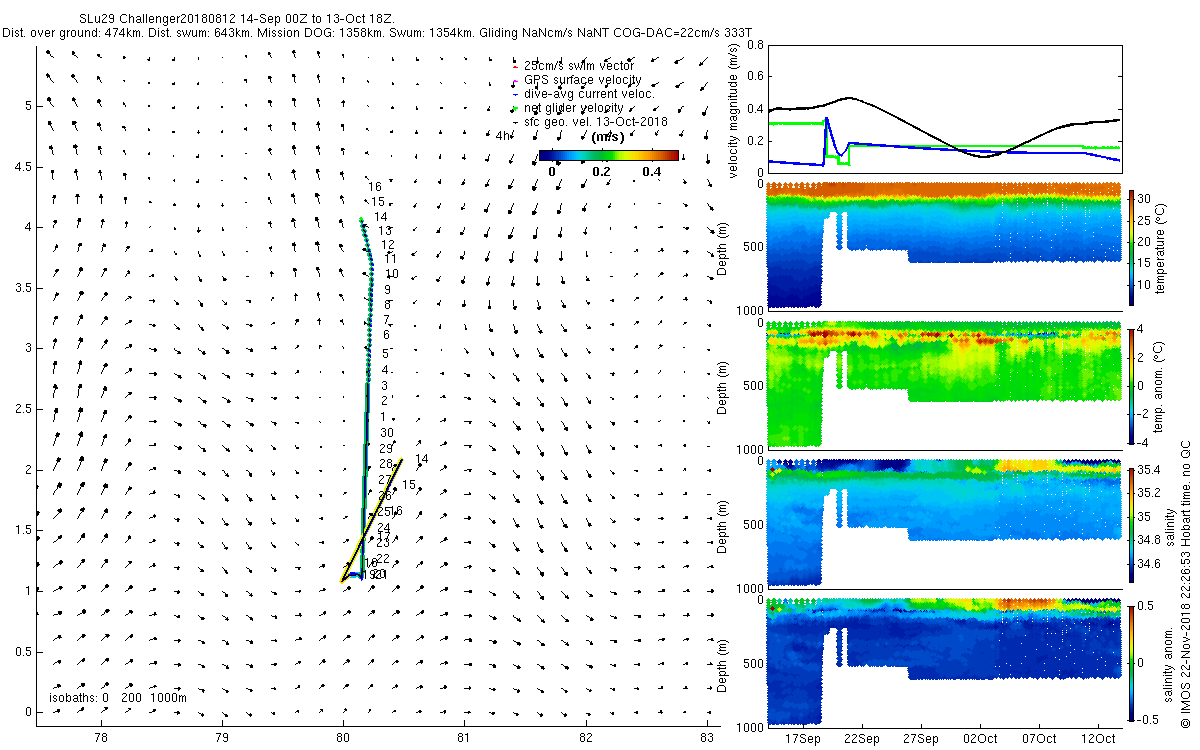
Task: Click the black sfc geo. vel. legend marker
Action: (513, 122)
